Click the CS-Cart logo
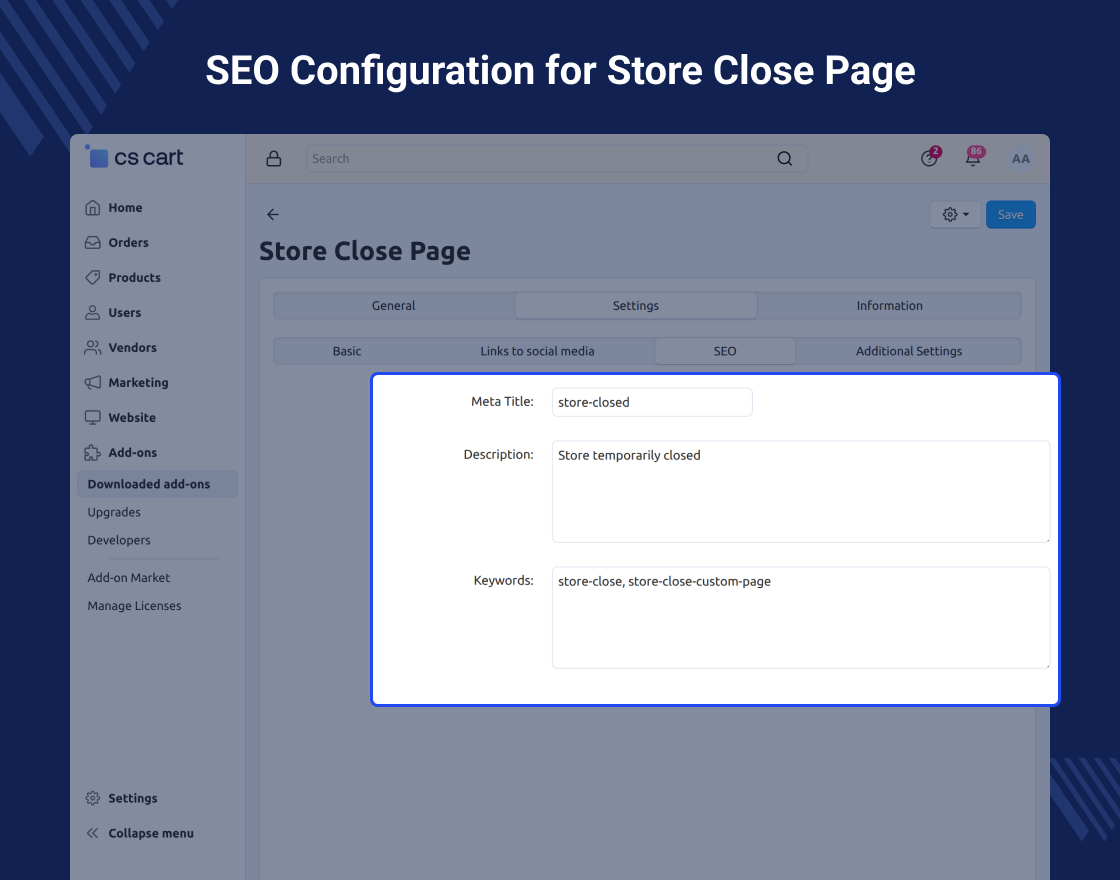Image resolution: width=1120 pixels, height=880 pixels. coord(134,157)
